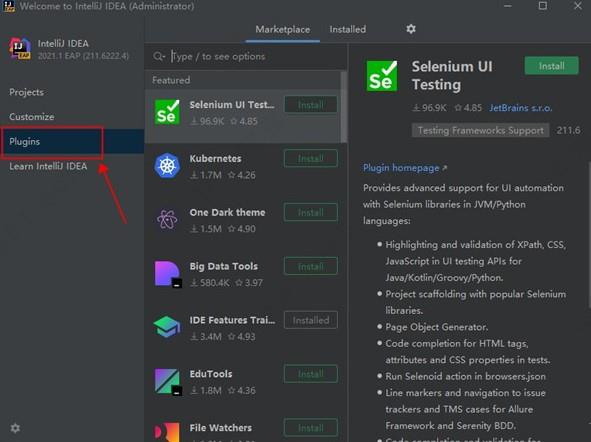Select the IDE Features Trai... plugin name
This screenshot has height=442, width=591.
click(232, 320)
